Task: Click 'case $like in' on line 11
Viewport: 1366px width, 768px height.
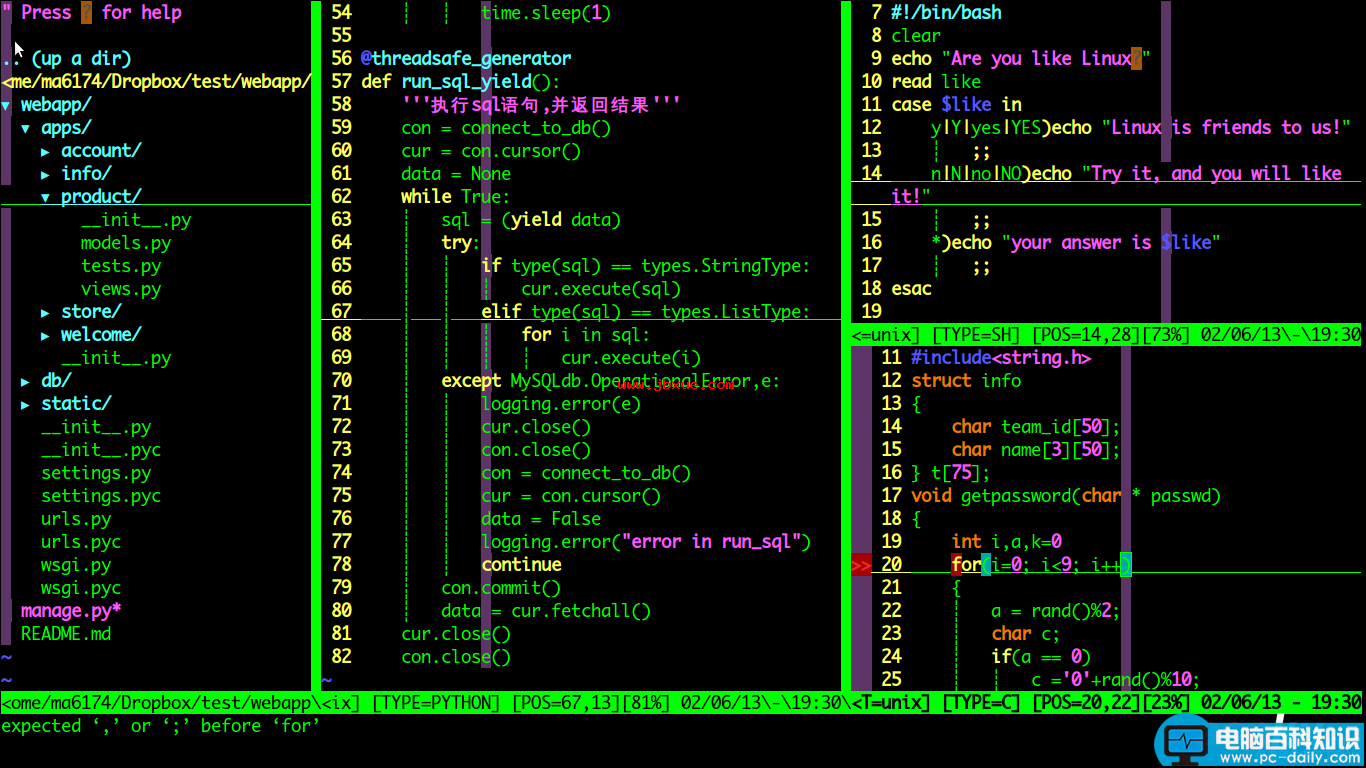Action: [956, 105]
